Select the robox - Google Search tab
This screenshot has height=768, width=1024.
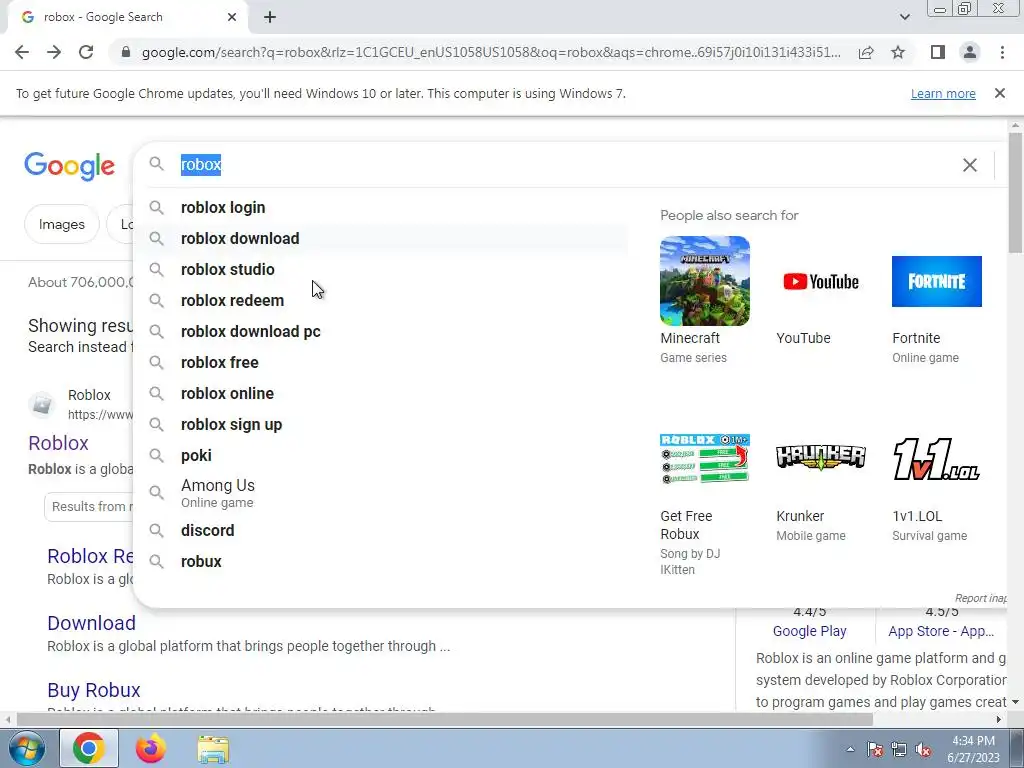127,18
